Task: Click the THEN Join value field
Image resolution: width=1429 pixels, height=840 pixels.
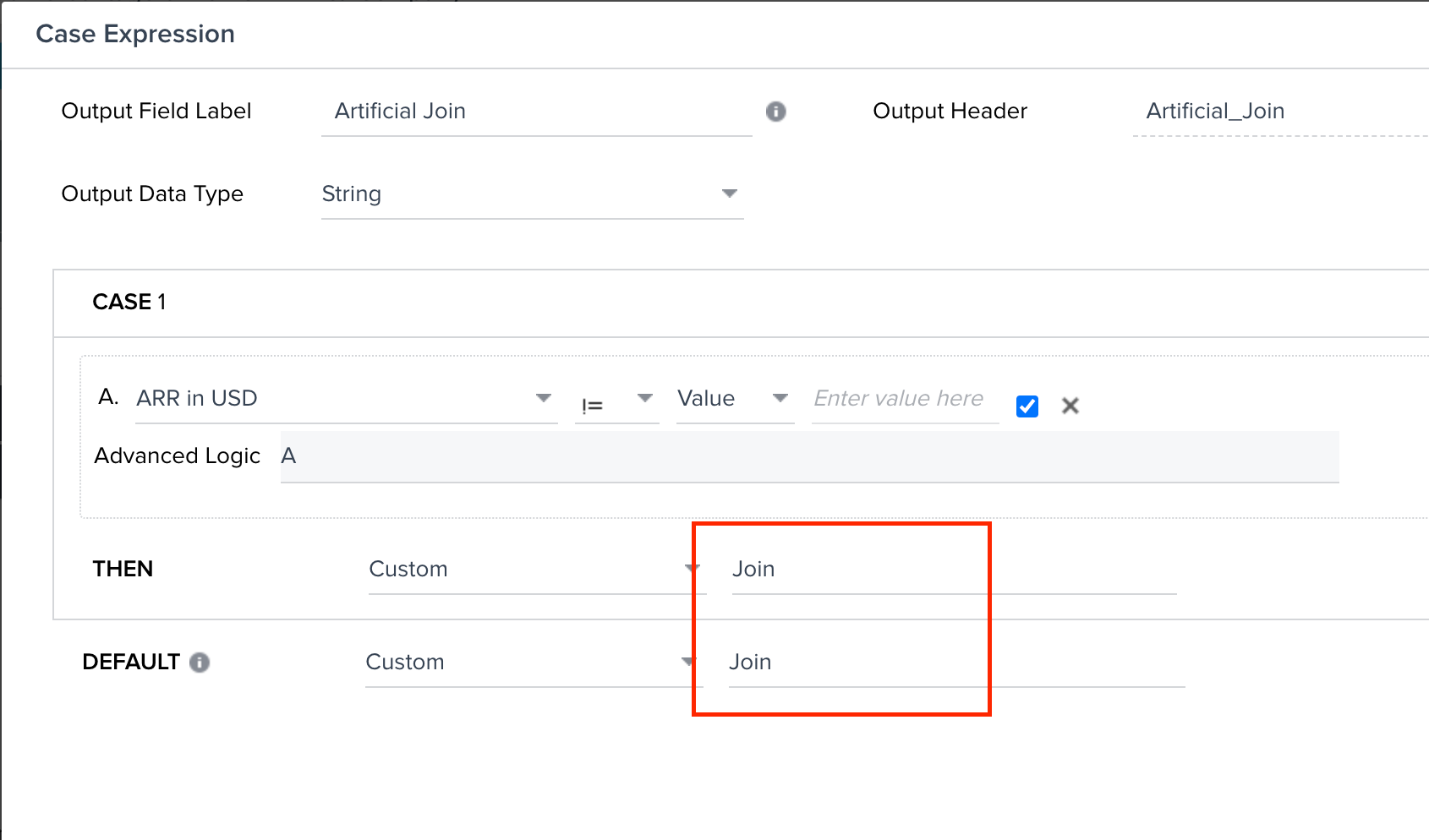Action: [954, 569]
